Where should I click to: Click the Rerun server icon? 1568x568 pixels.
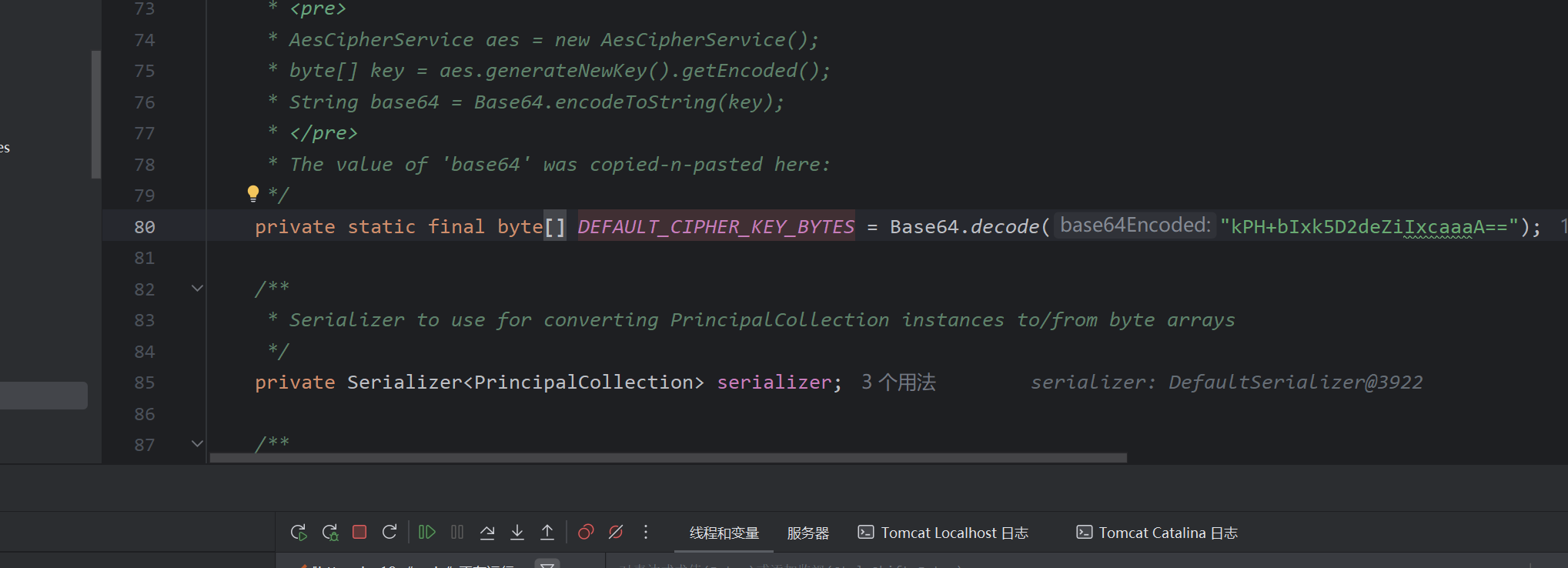tap(299, 532)
